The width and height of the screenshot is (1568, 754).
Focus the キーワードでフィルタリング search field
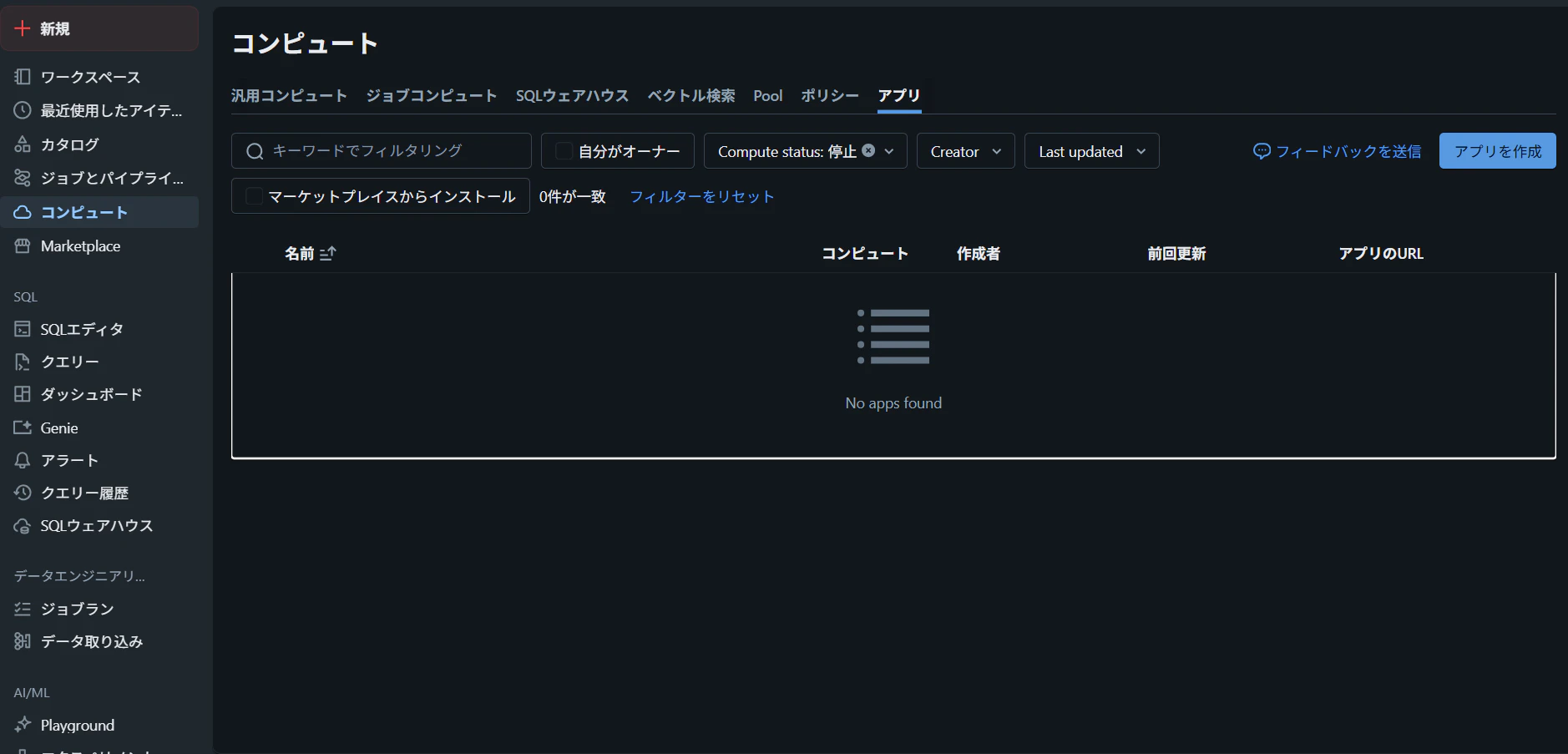382,151
